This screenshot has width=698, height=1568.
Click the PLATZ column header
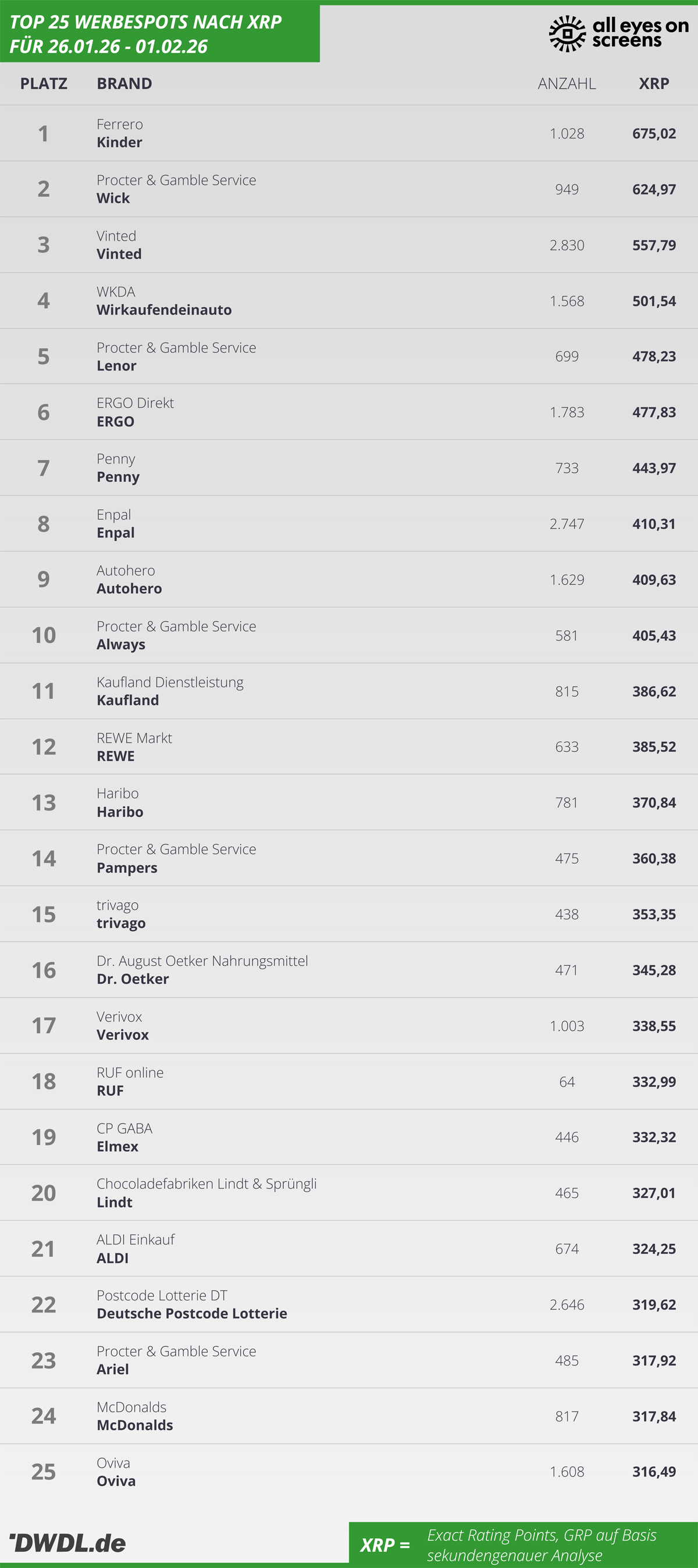[x=44, y=83]
